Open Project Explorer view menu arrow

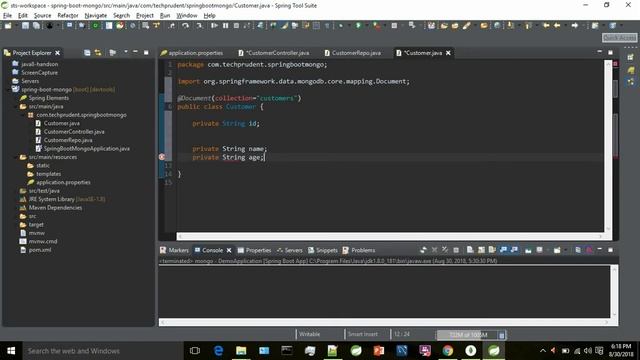tap(126, 52)
